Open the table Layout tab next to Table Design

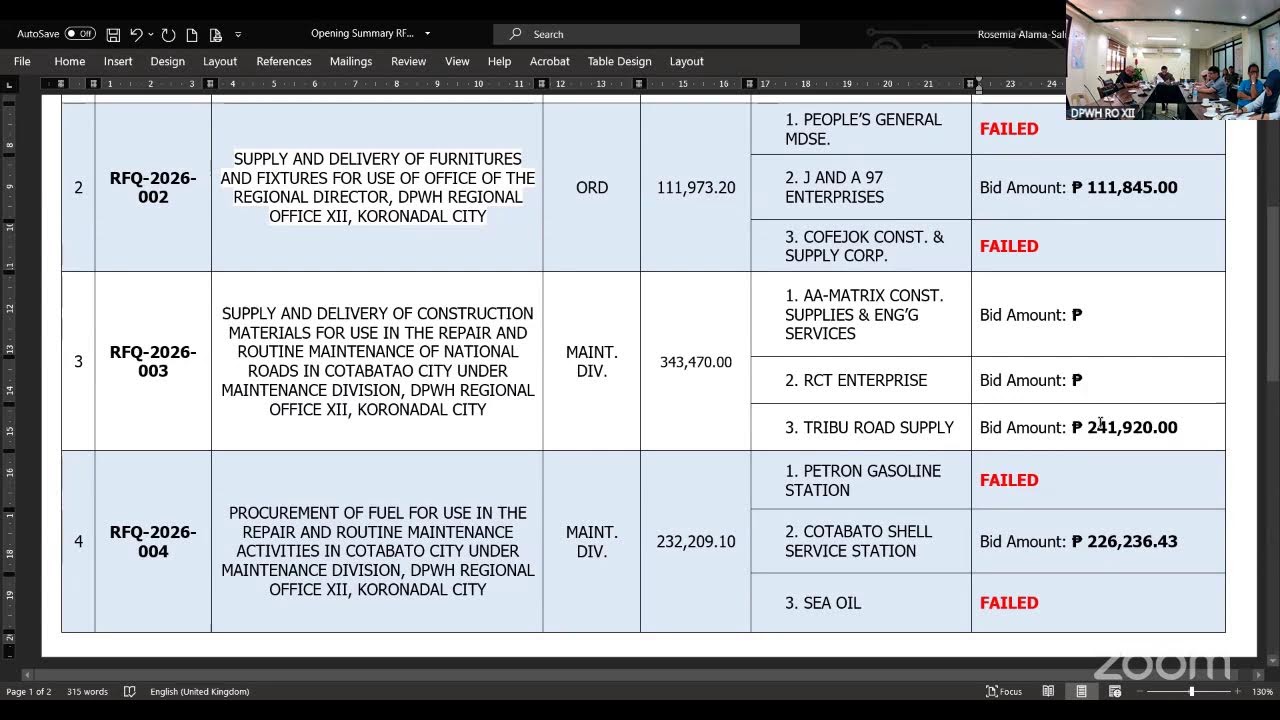click(686, 61)
